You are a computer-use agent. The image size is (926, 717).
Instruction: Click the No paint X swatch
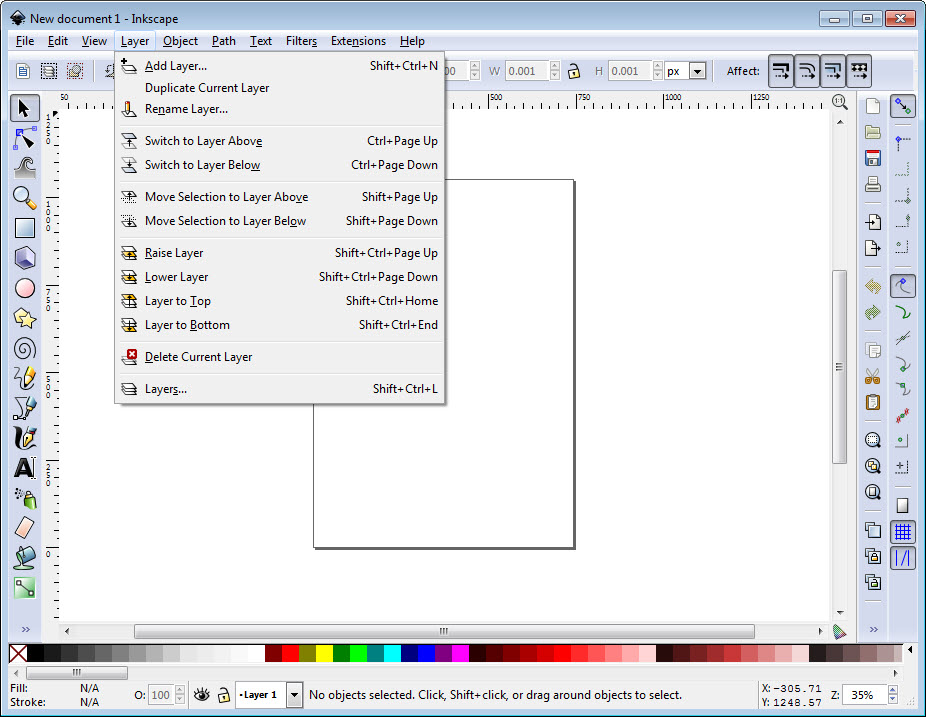point(18,653)
